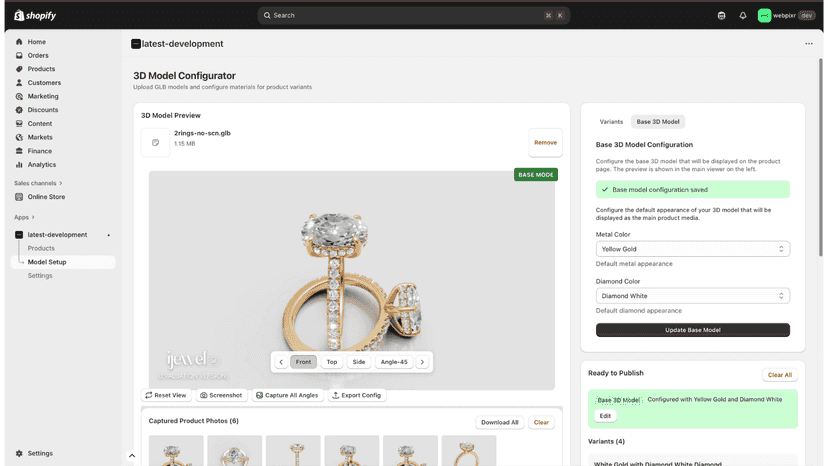Open the Sidekick icon in top bar
The image size is (828, 466).
point(721,15)
